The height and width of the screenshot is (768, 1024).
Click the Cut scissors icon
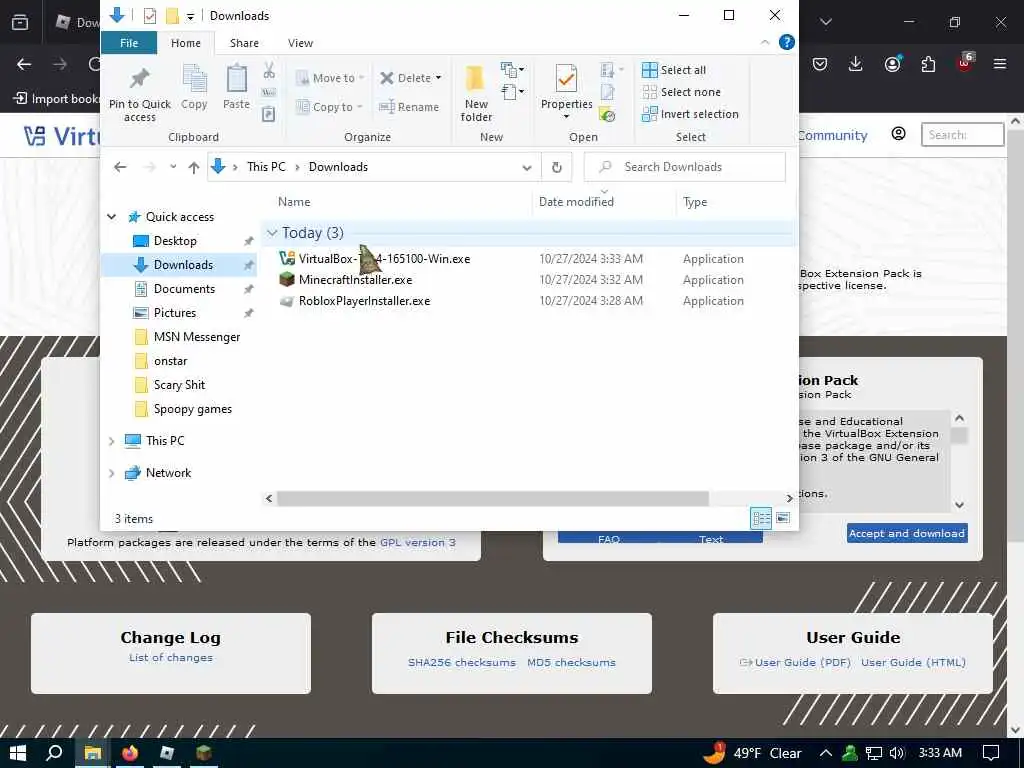pyautogui.click(x=268, y=70)
